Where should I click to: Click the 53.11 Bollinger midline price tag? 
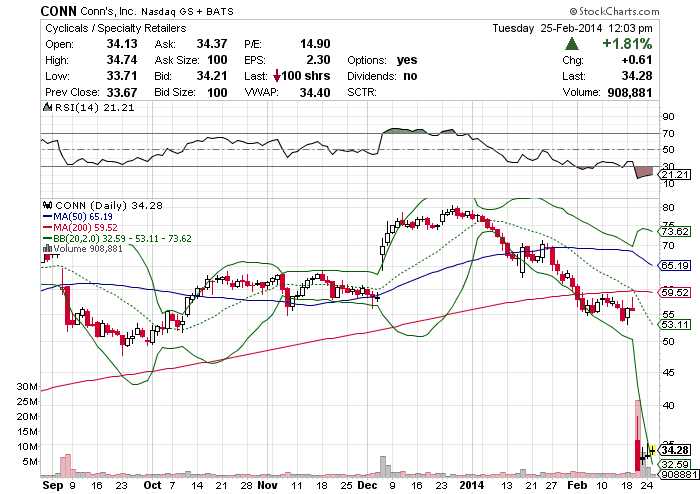(675, 324)
